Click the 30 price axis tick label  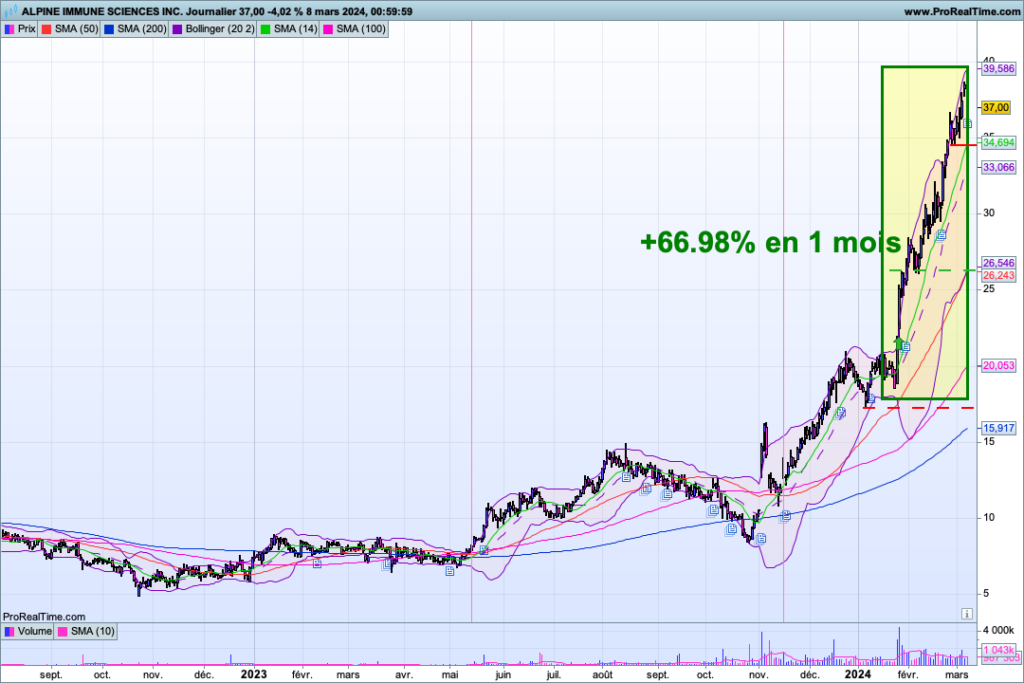point(989,213)
